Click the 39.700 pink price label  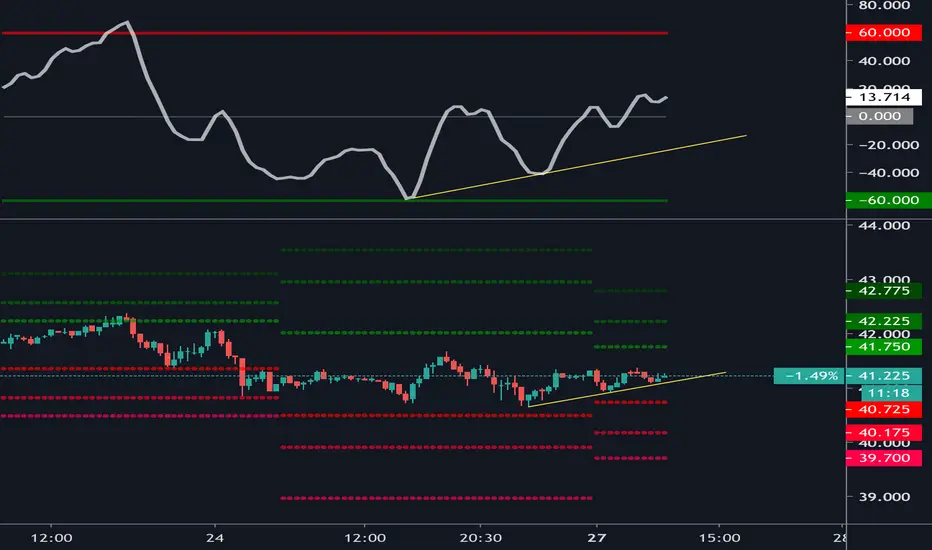pyautogui.click(x=883, y=458)
